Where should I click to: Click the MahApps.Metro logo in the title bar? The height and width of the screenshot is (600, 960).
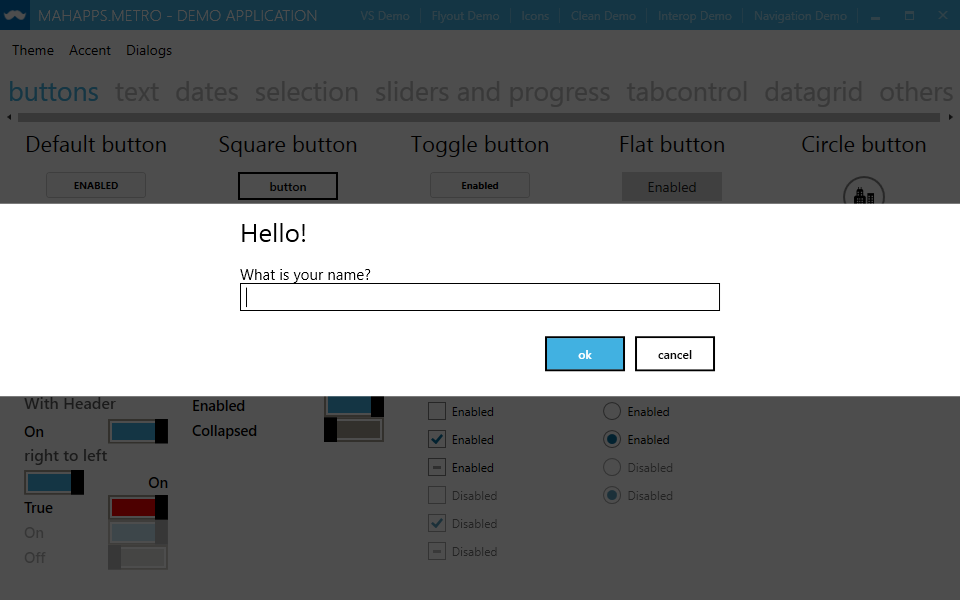tap(14, 15)
